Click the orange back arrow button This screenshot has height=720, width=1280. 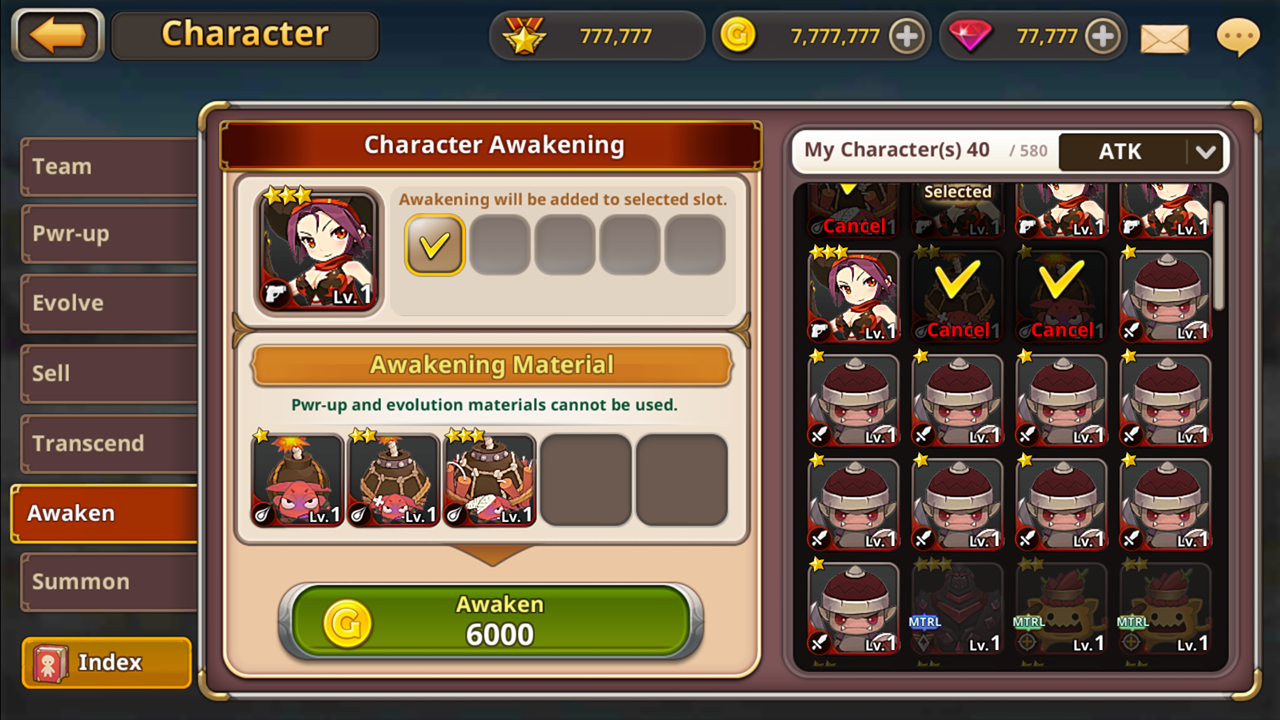pyautogui.click(x=58, y=35)
